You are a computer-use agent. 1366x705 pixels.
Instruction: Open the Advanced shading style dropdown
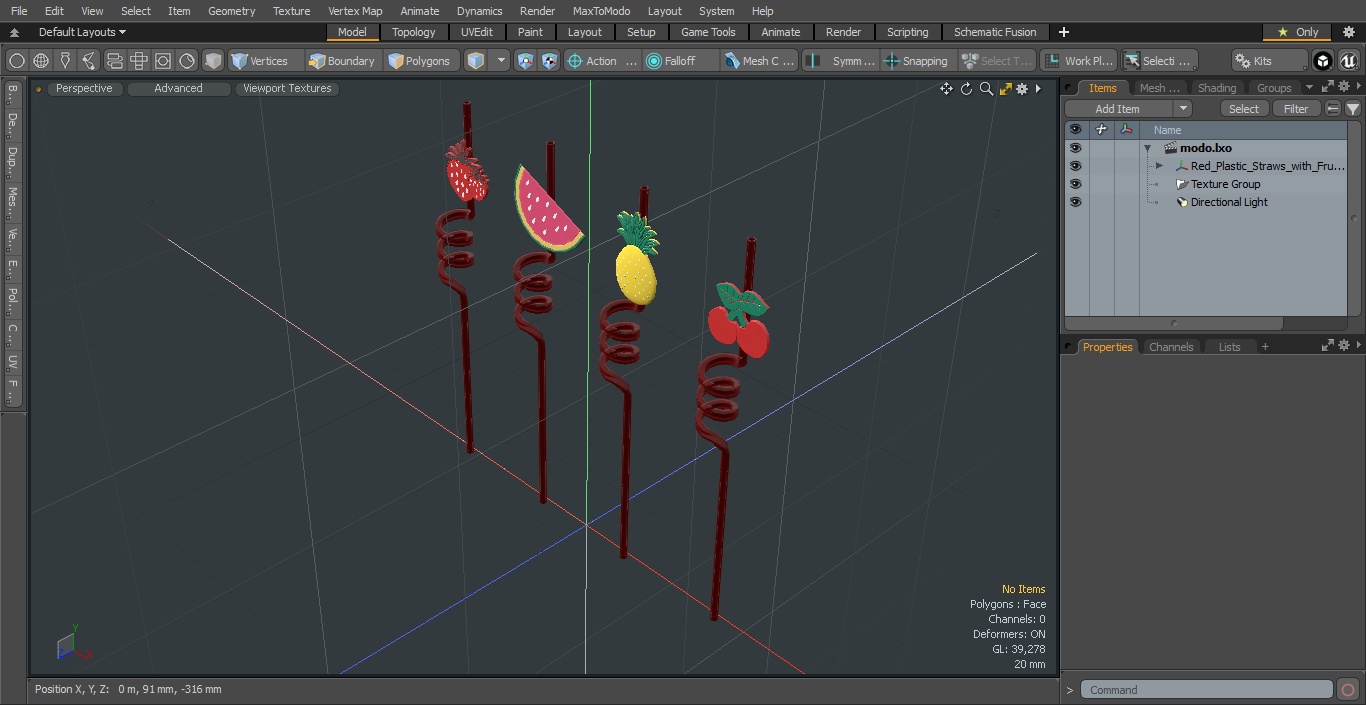[178, 88]
